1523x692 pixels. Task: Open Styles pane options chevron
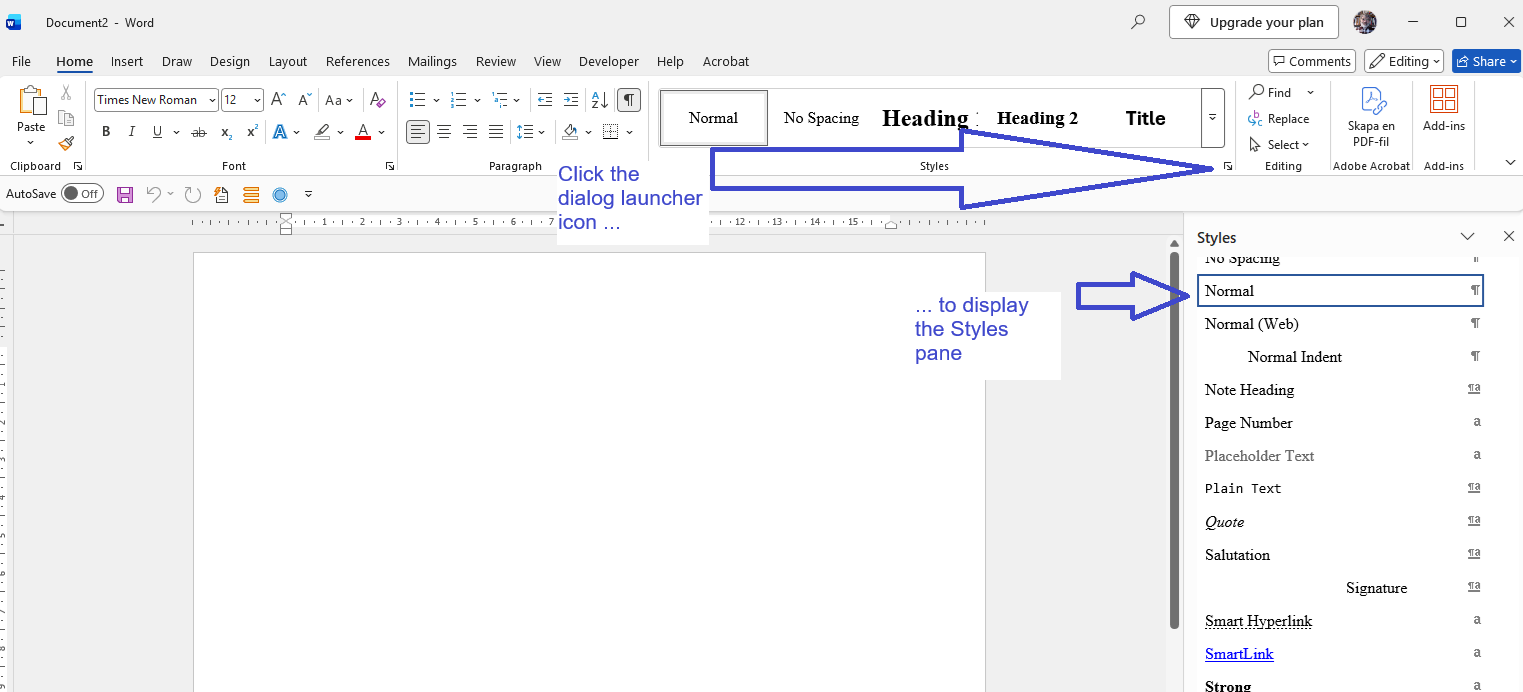1467,237
